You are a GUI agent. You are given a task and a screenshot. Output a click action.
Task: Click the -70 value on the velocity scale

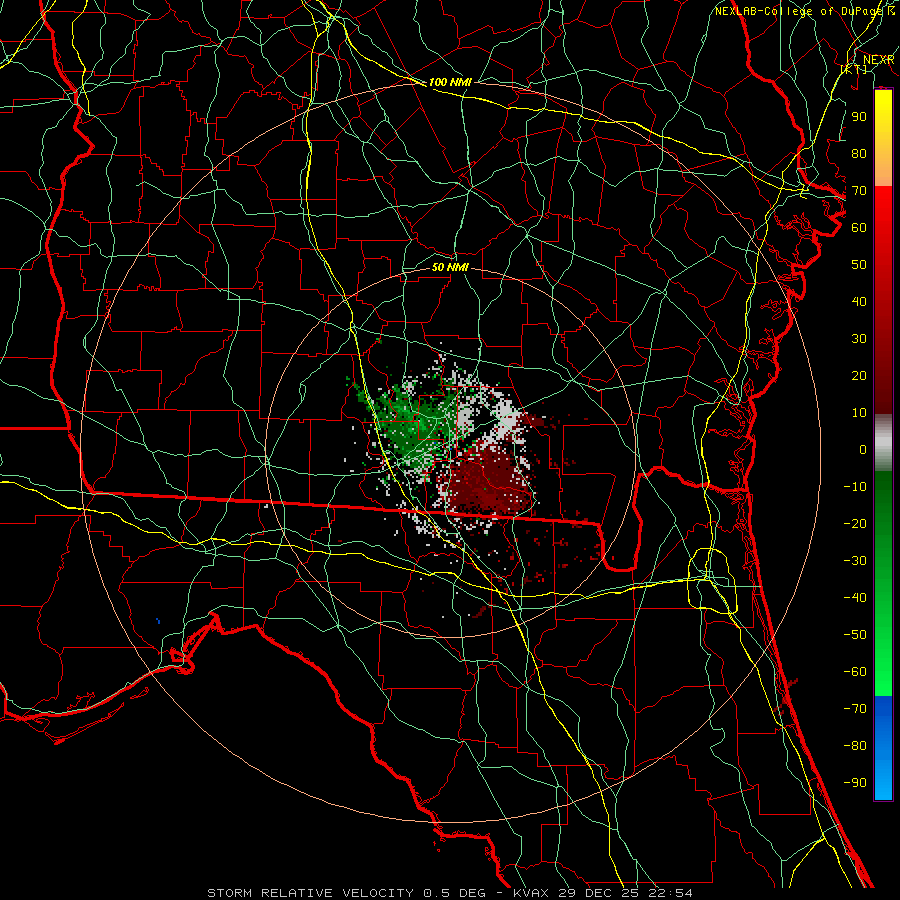click(855, 708)
